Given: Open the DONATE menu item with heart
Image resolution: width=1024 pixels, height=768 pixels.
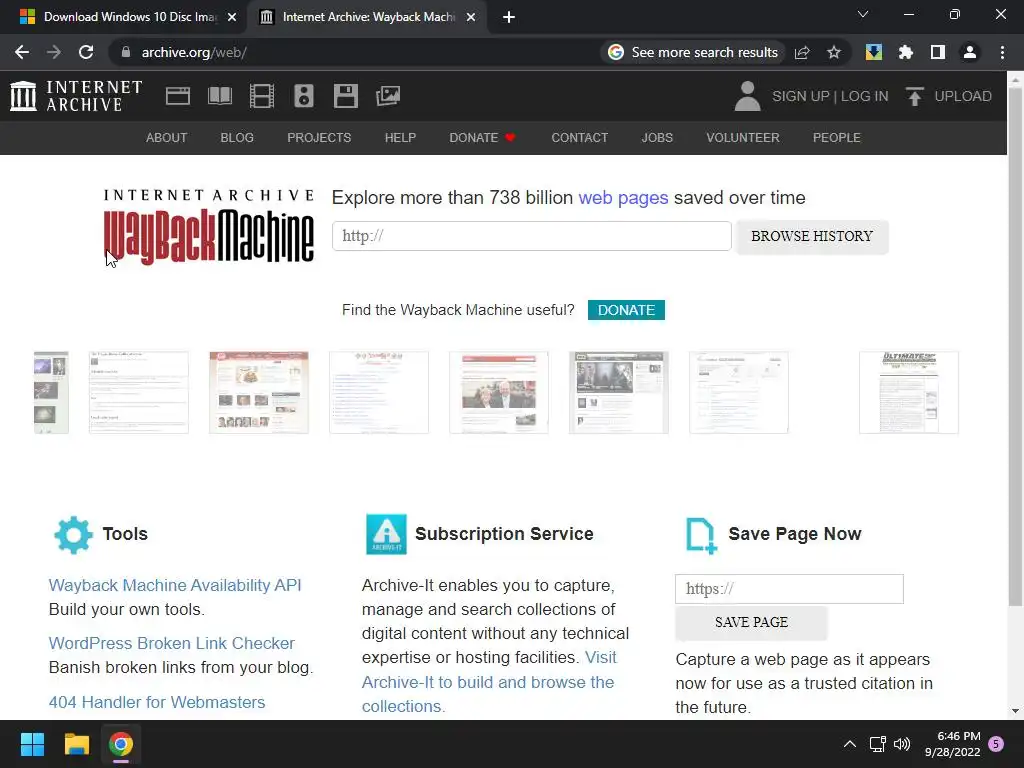Looking at the screenshot, I should [483, 138].
